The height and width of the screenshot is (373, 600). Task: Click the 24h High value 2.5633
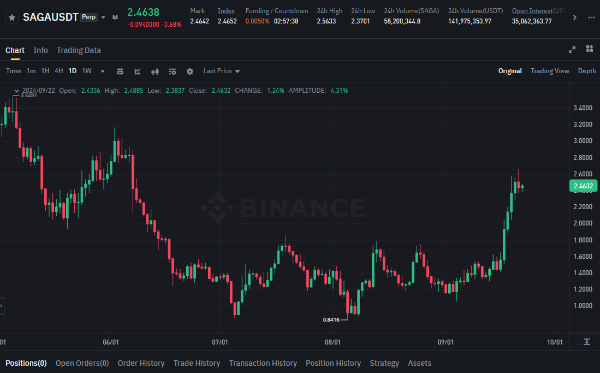point(326,21)
